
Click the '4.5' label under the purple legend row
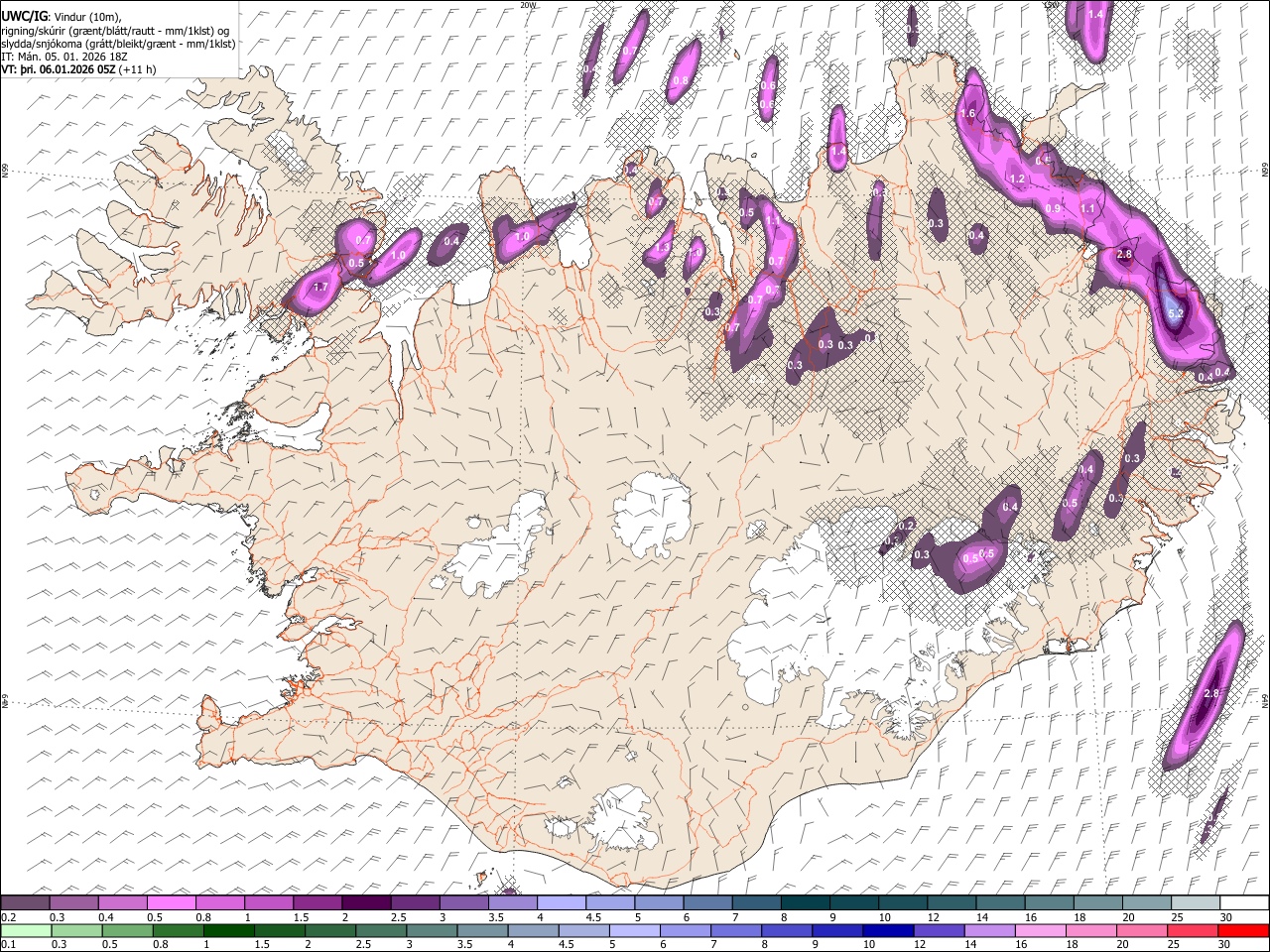tap(593, 917)
